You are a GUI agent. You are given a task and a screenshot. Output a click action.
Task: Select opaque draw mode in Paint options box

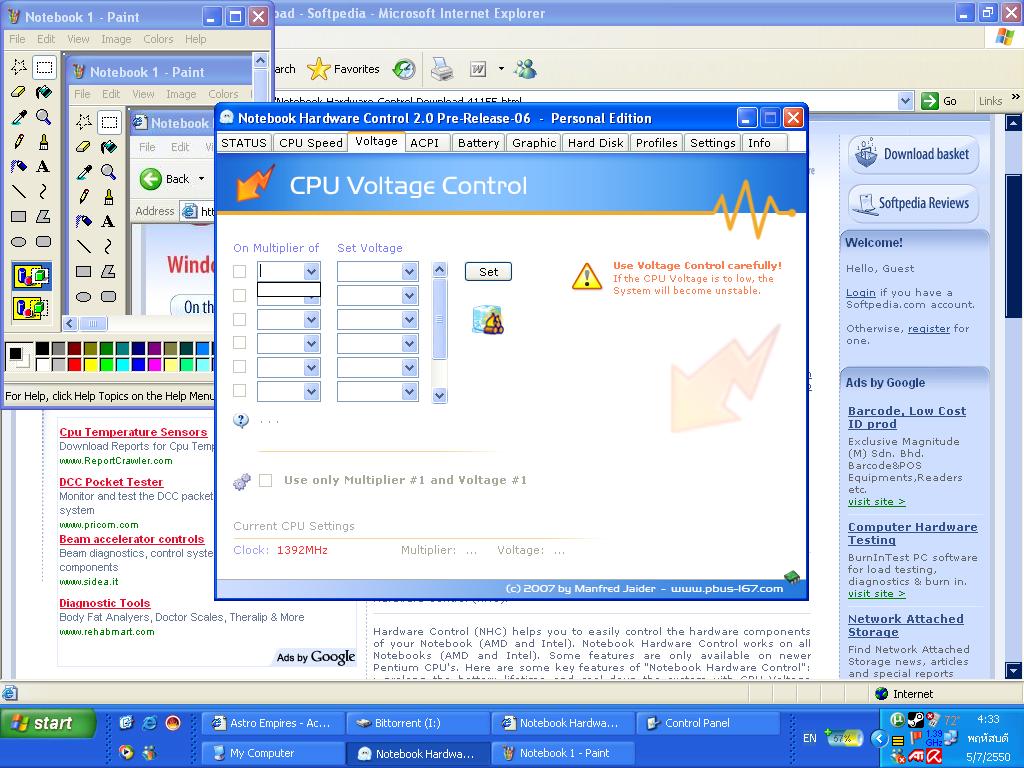[x=31, y=276]
